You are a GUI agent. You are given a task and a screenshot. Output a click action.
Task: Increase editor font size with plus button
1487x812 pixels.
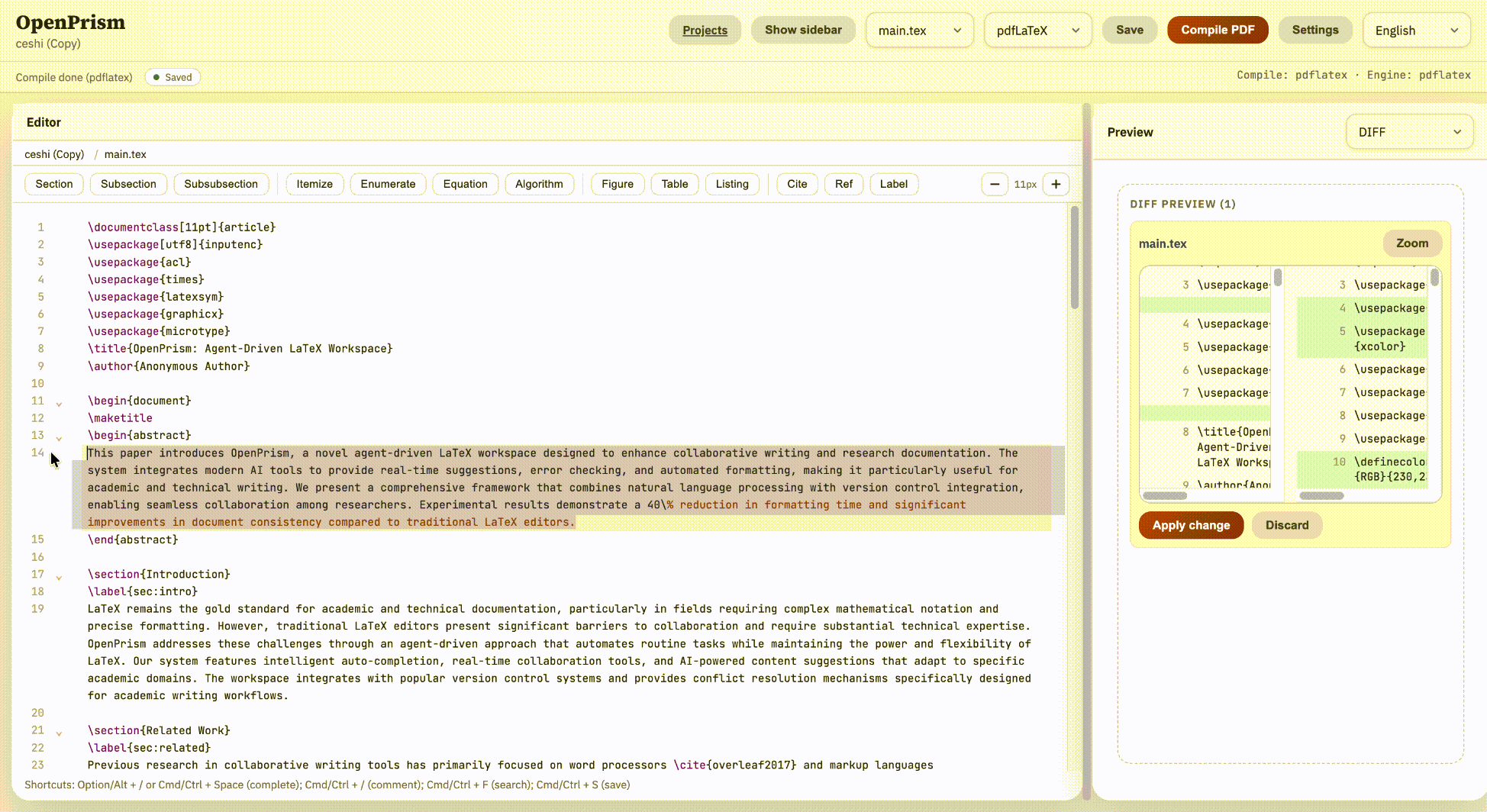pos(1056,184)
